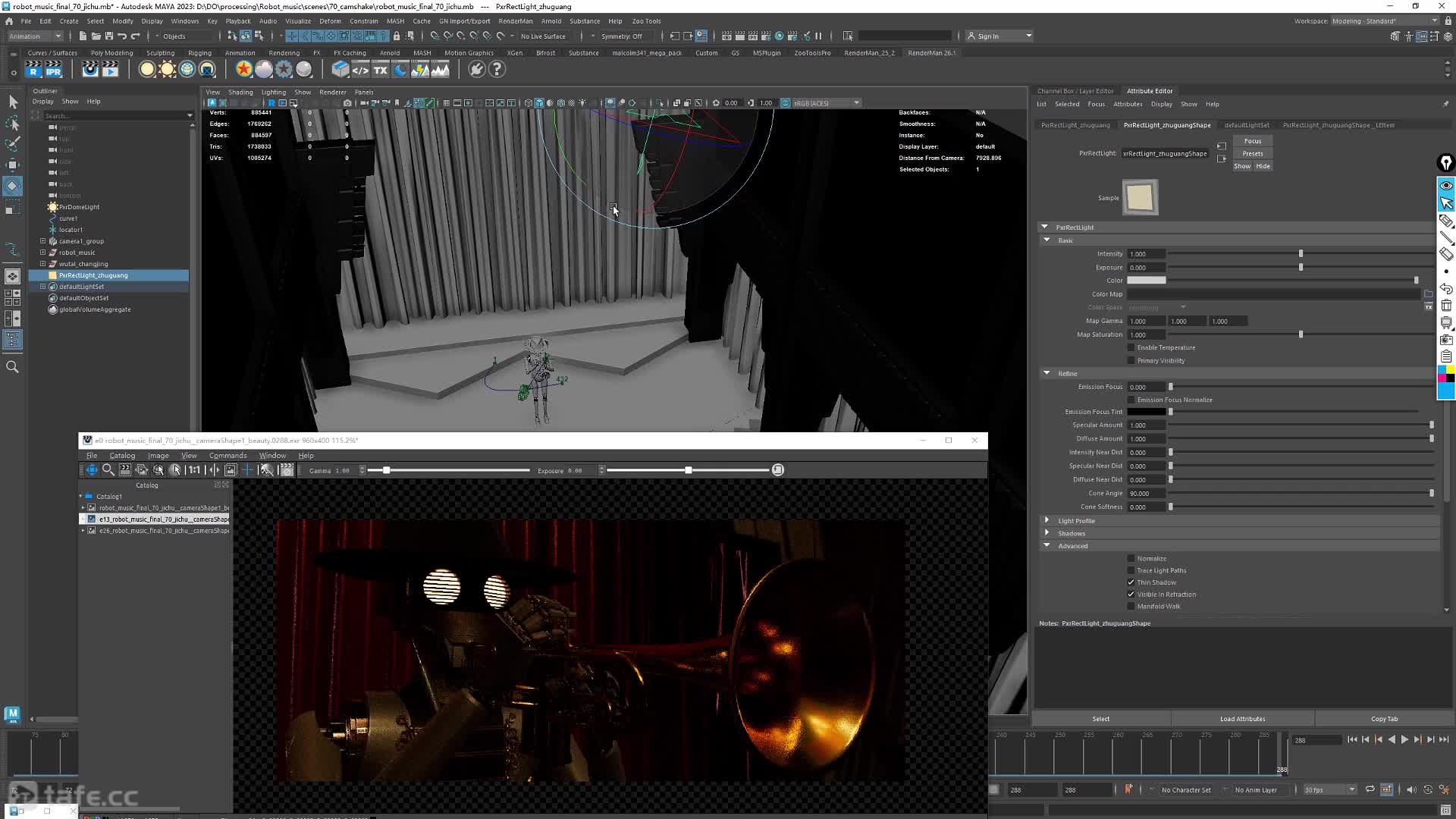The height and width of the screenshot is (819, 1456).
Task: Uncheck Visible In Refraction
Action: point(1131,595)
